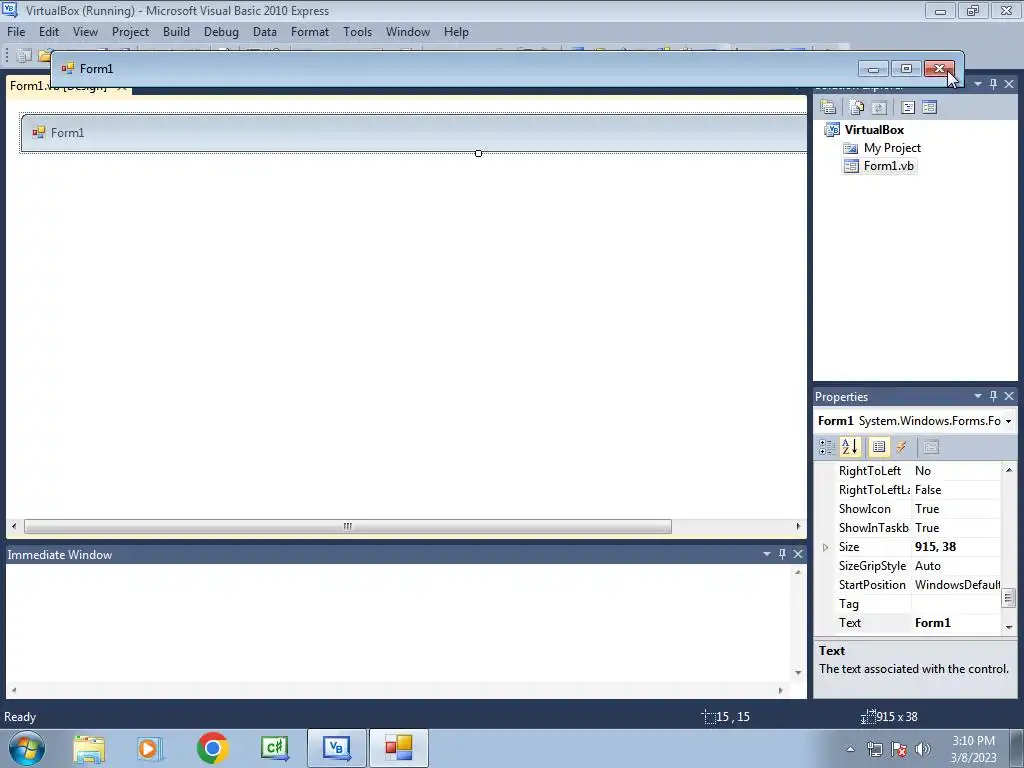Open the Window menu
The height and width of the screenshot is (768, 1024).
click(x=408, y=31)
